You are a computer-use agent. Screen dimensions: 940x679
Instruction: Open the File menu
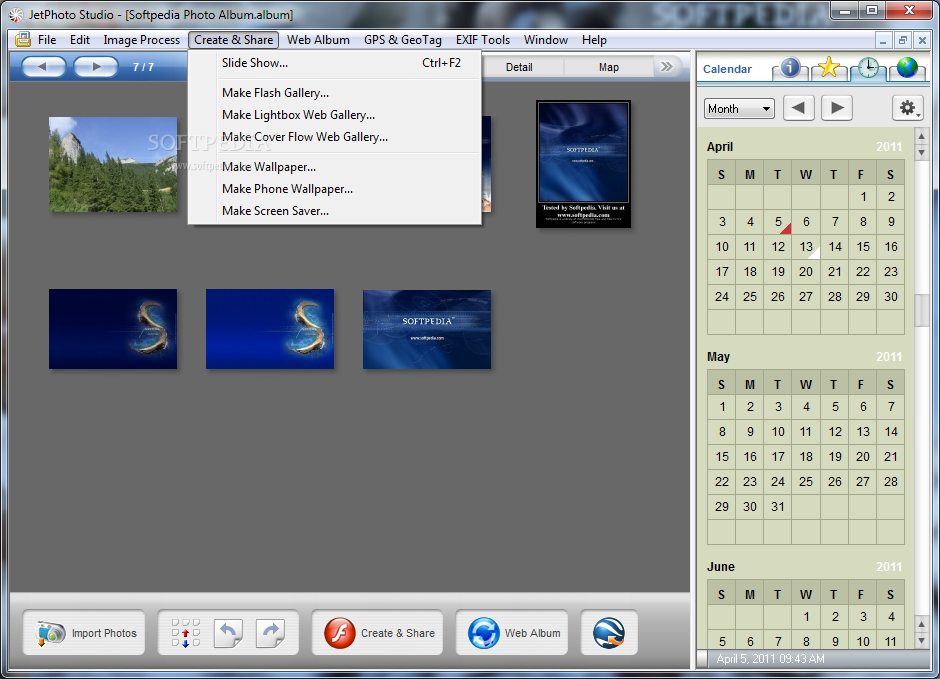point(47,40)
